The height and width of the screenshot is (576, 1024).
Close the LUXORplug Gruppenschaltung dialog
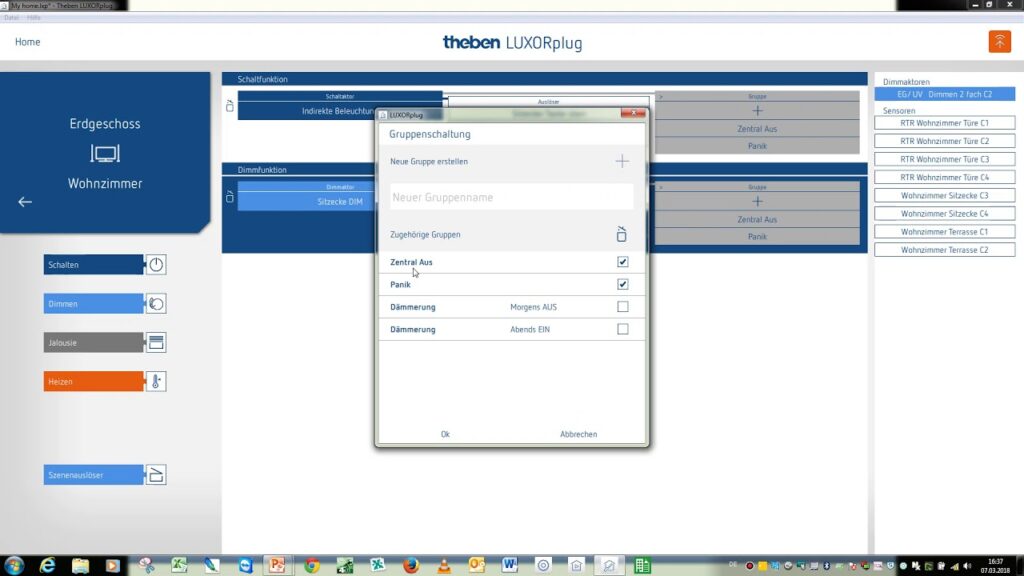click(x=633, y=114)
